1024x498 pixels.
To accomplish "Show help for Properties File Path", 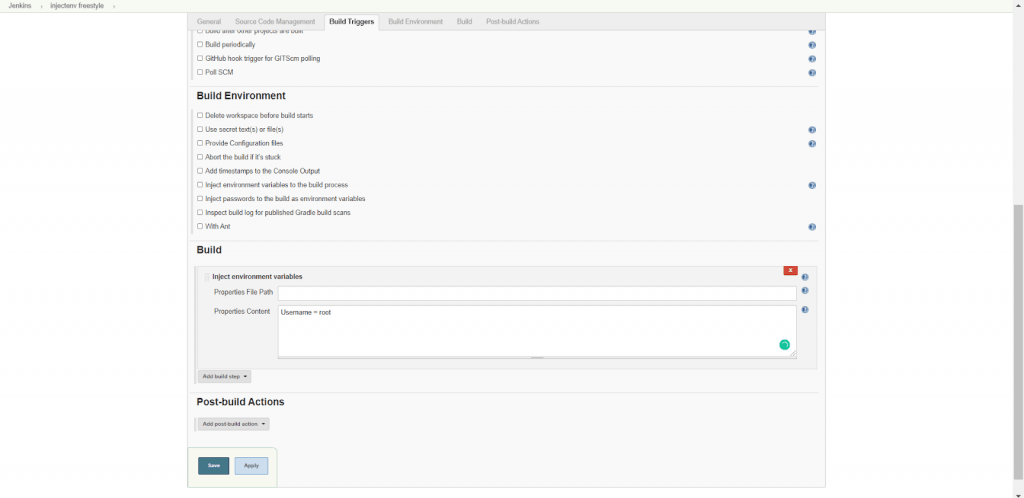I will 804,291.
